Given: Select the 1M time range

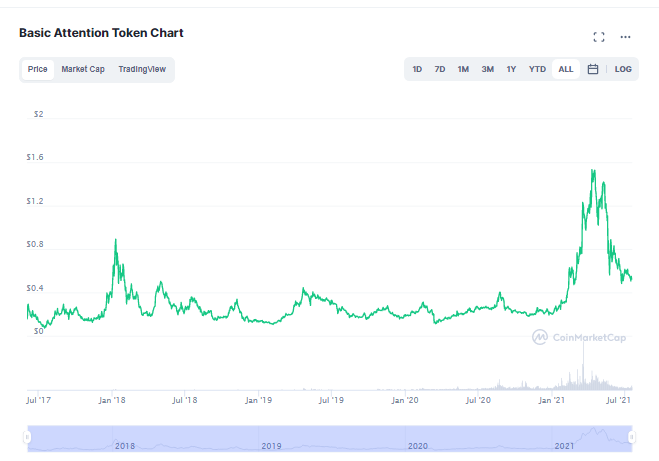Looking at the screenshot, I should tap(463, 69).
